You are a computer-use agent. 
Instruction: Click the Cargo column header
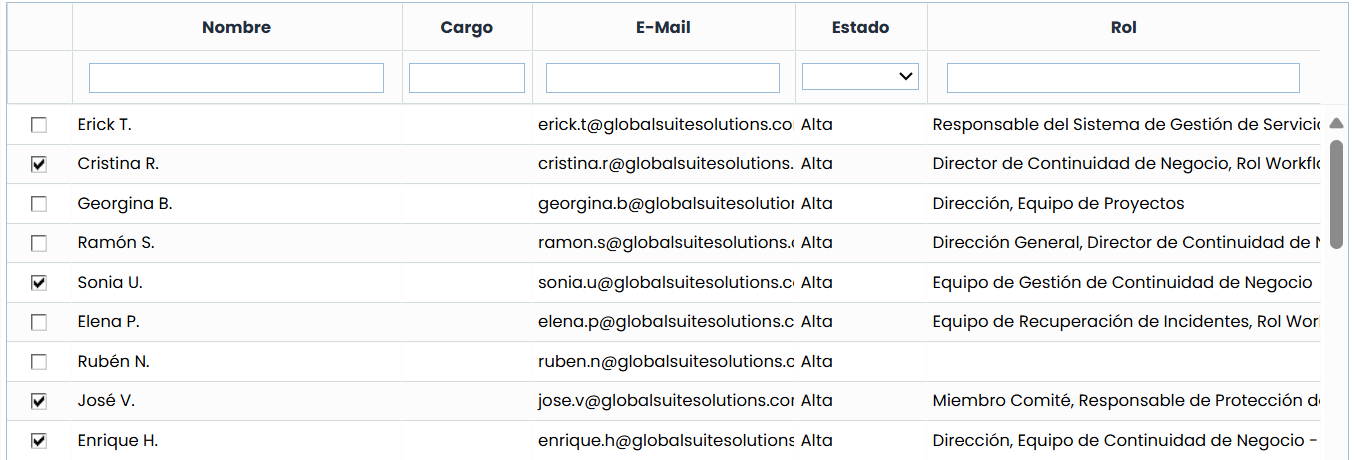point(466,28)
